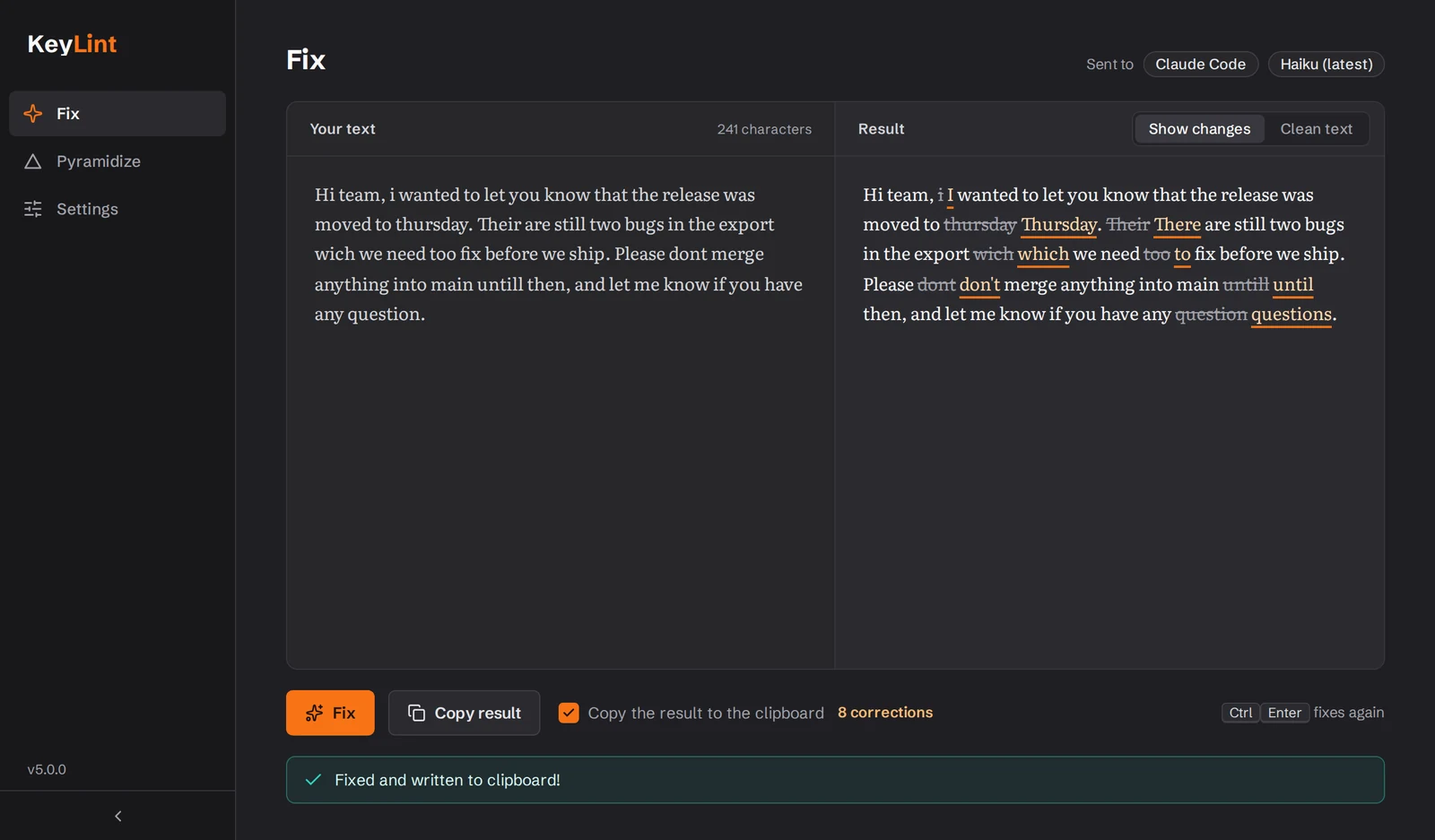1435x840 pixels.
Task: Click the corrected word 'questions'
Action: coord(1291,315)
